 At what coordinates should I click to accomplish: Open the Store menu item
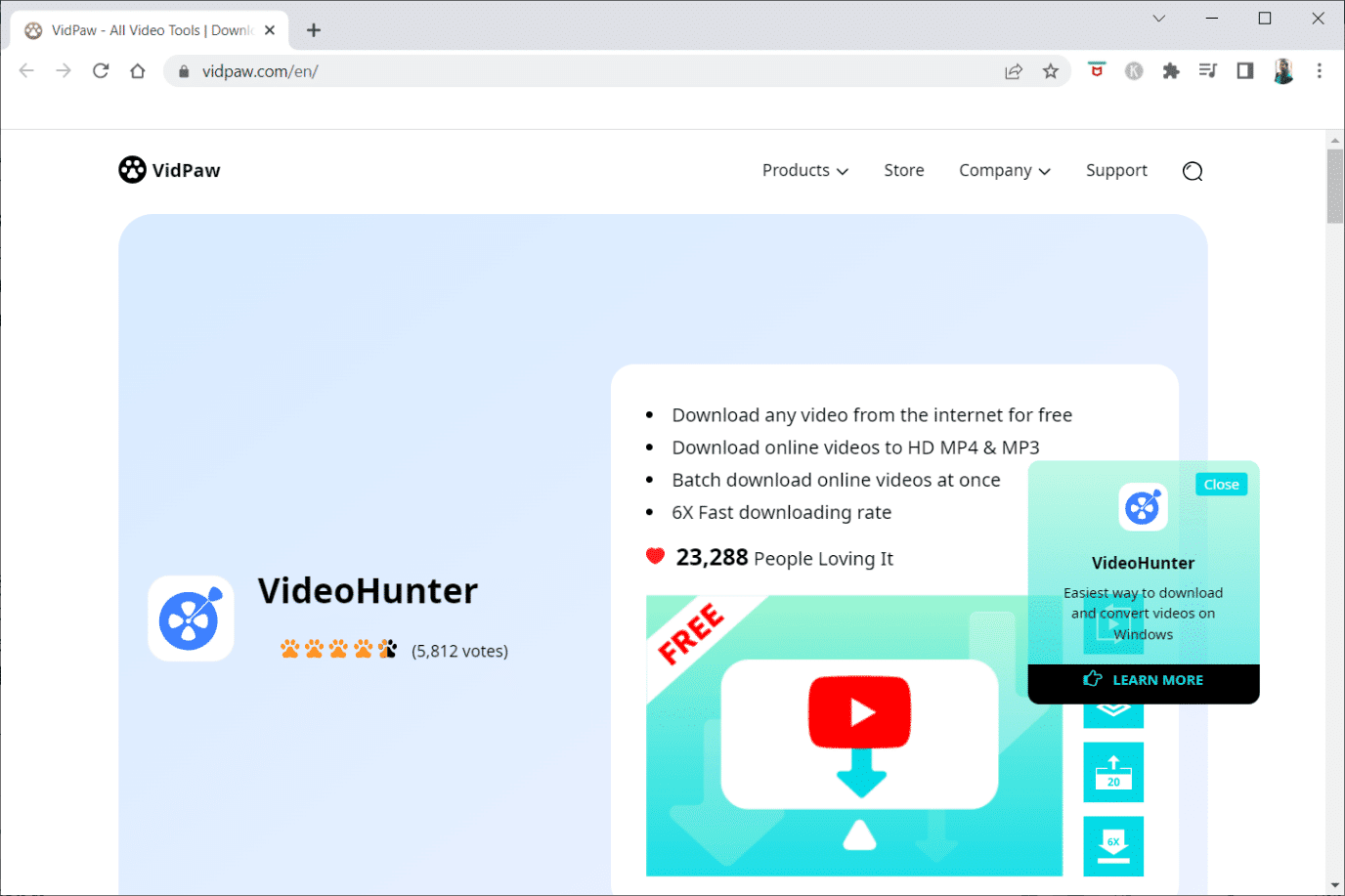904,170
